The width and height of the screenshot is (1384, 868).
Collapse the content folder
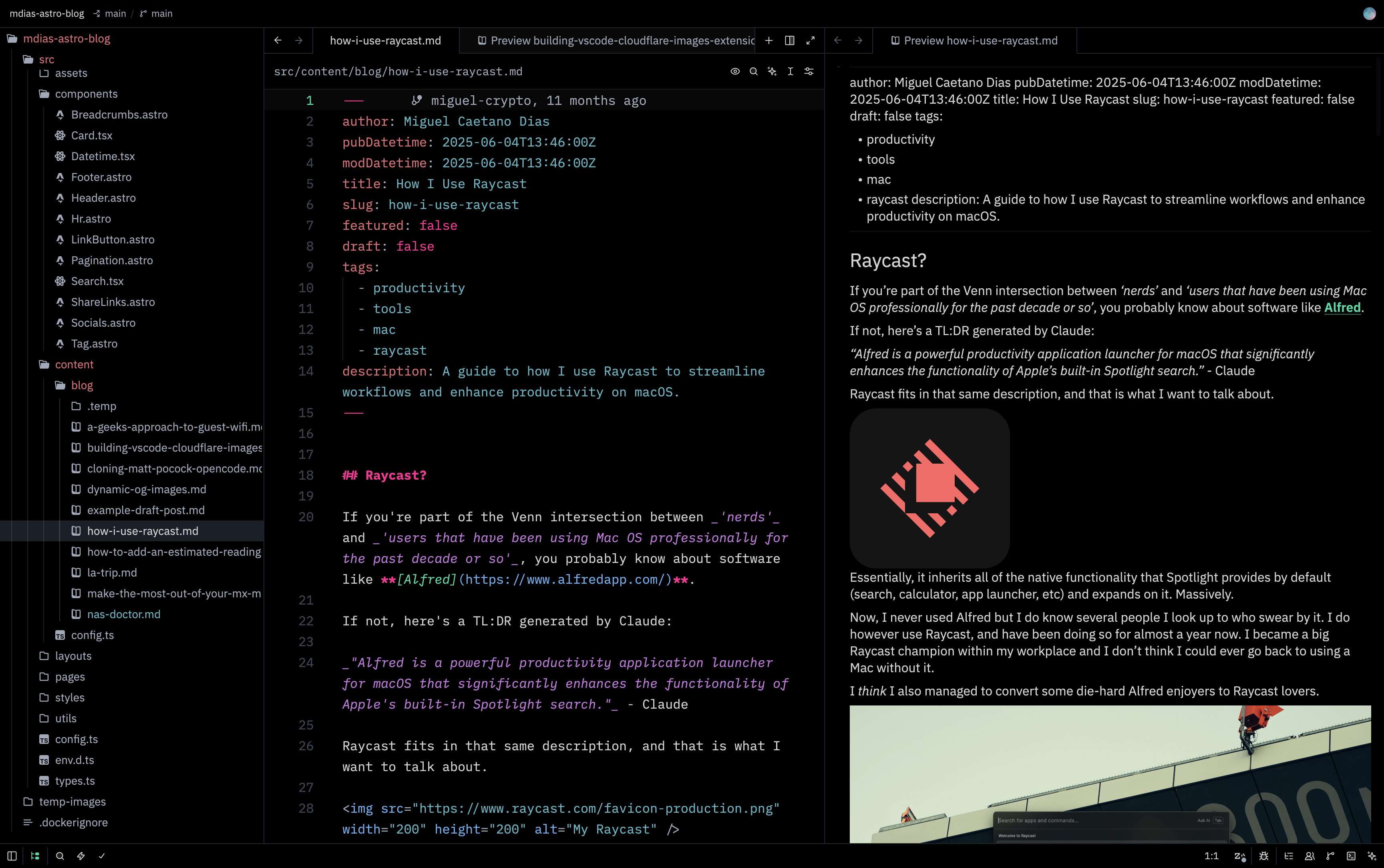click(132, 365)
